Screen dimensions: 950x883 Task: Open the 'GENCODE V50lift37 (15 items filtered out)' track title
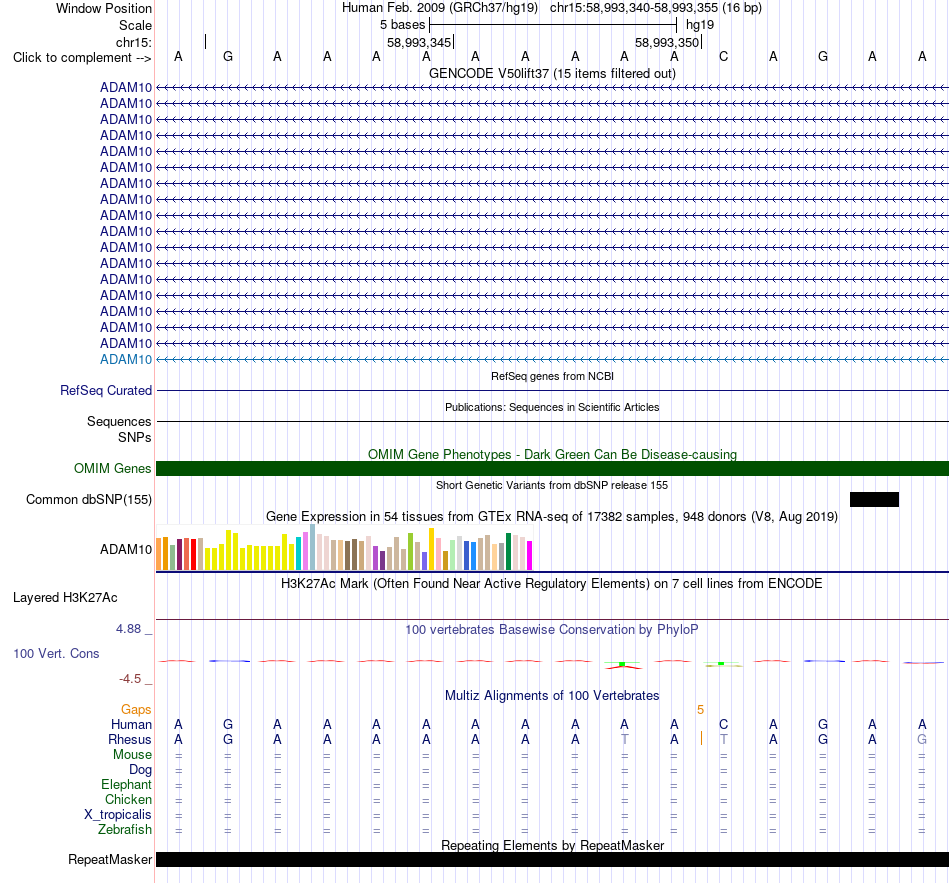coord(552,73)
